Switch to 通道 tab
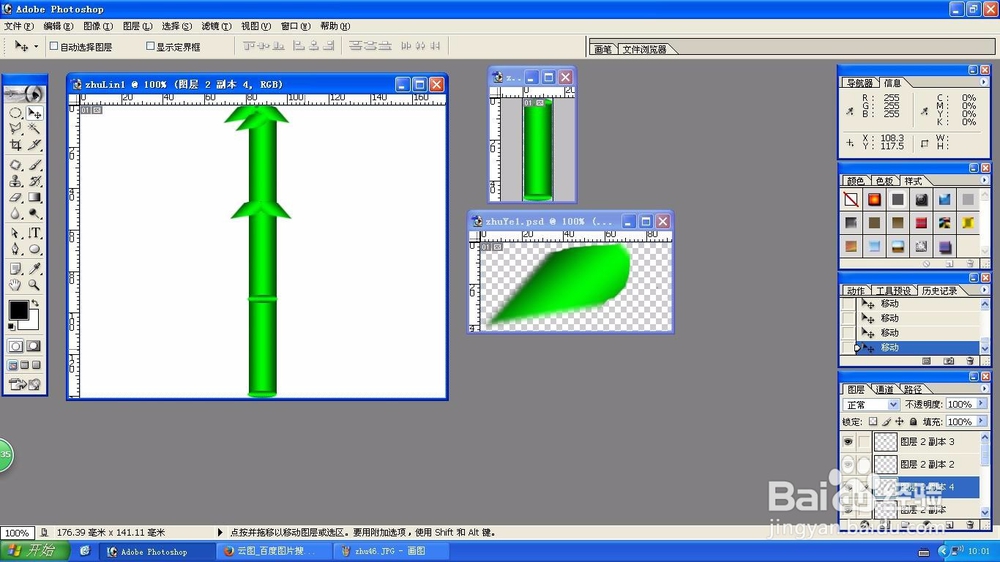This screenshot has width=1000, height=562. 885,389
